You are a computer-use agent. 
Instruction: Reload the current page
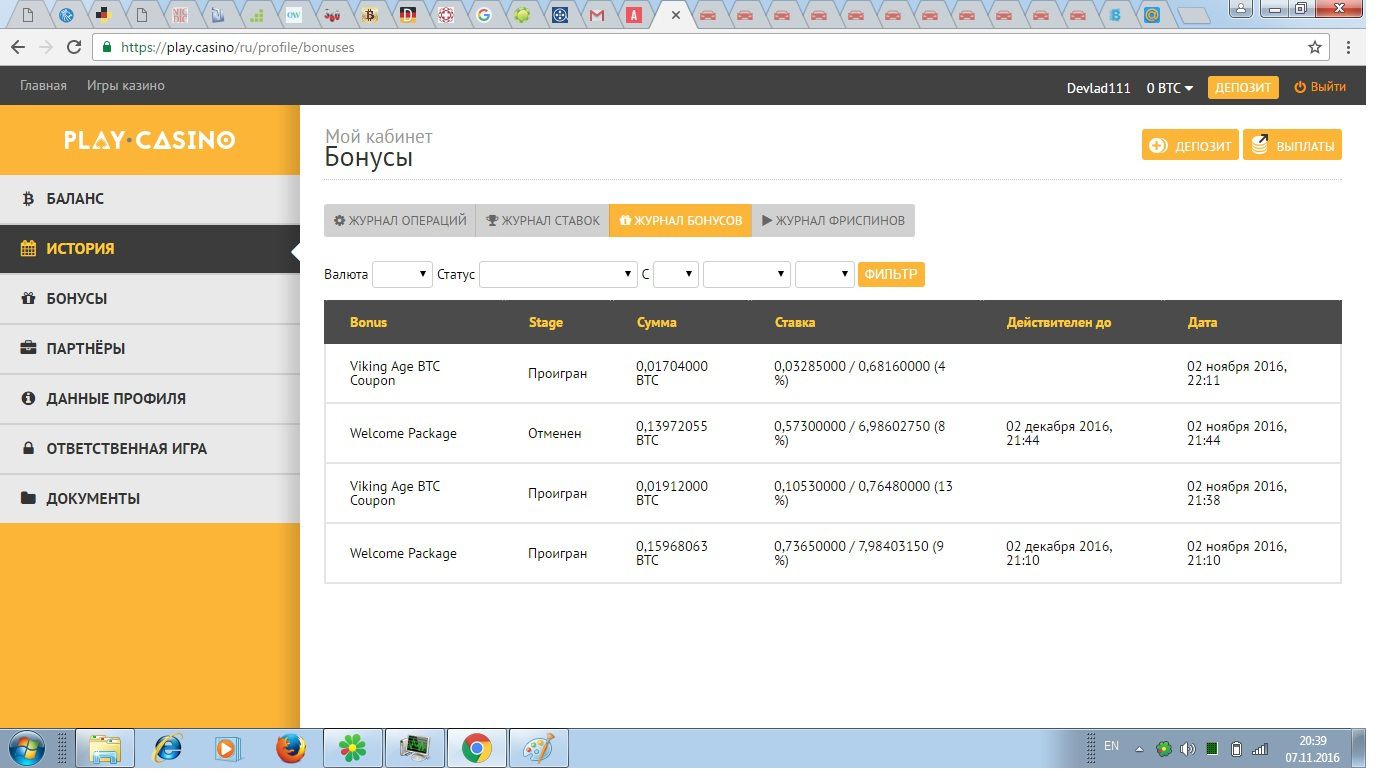(x=73, y=47)
